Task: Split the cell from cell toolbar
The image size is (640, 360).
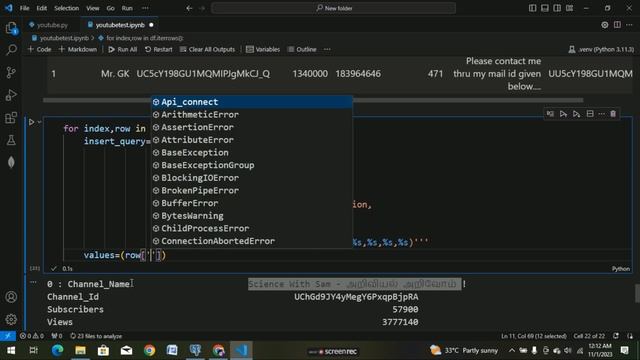Action: [x=590, y=114]
